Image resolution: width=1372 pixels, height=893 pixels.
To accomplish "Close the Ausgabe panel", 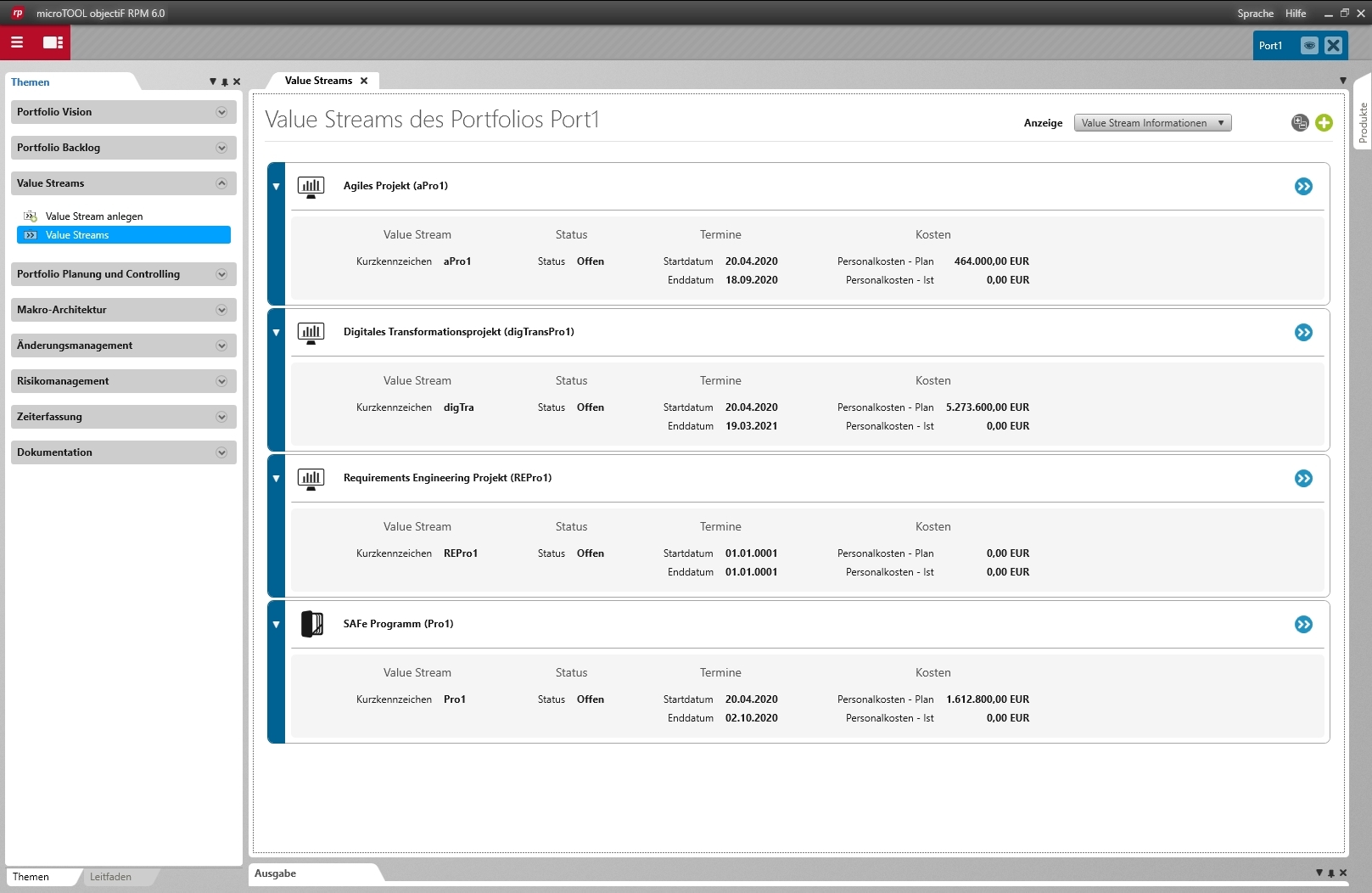I will tap(1343, 873).
